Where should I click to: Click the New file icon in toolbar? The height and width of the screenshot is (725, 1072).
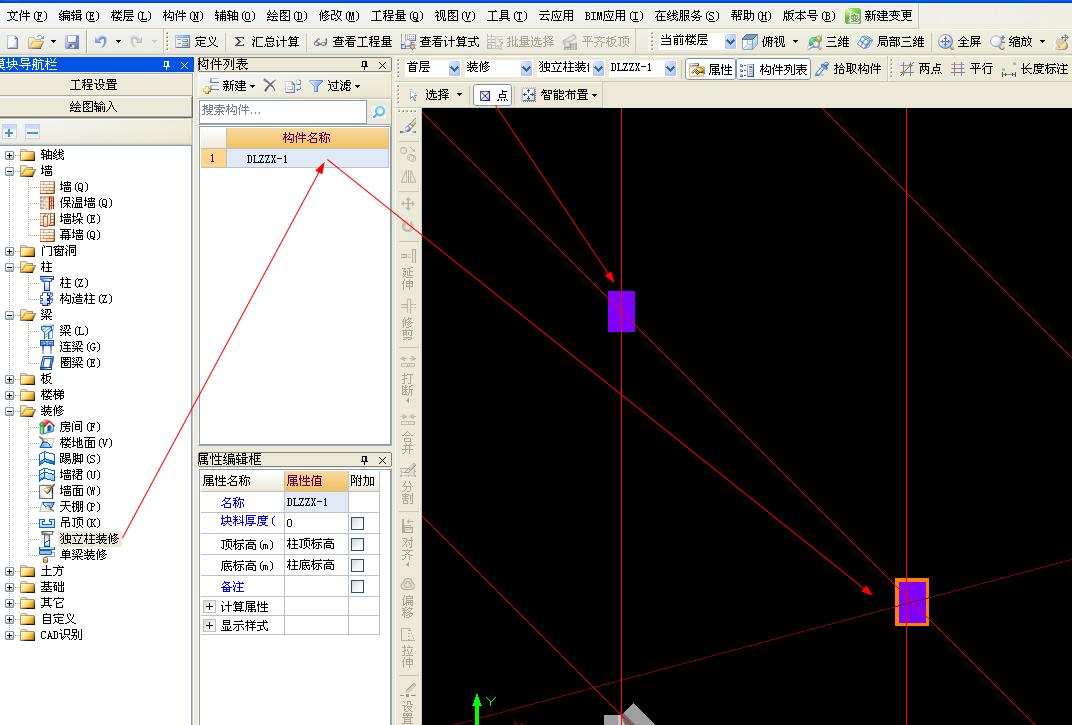tap(12, 42)
